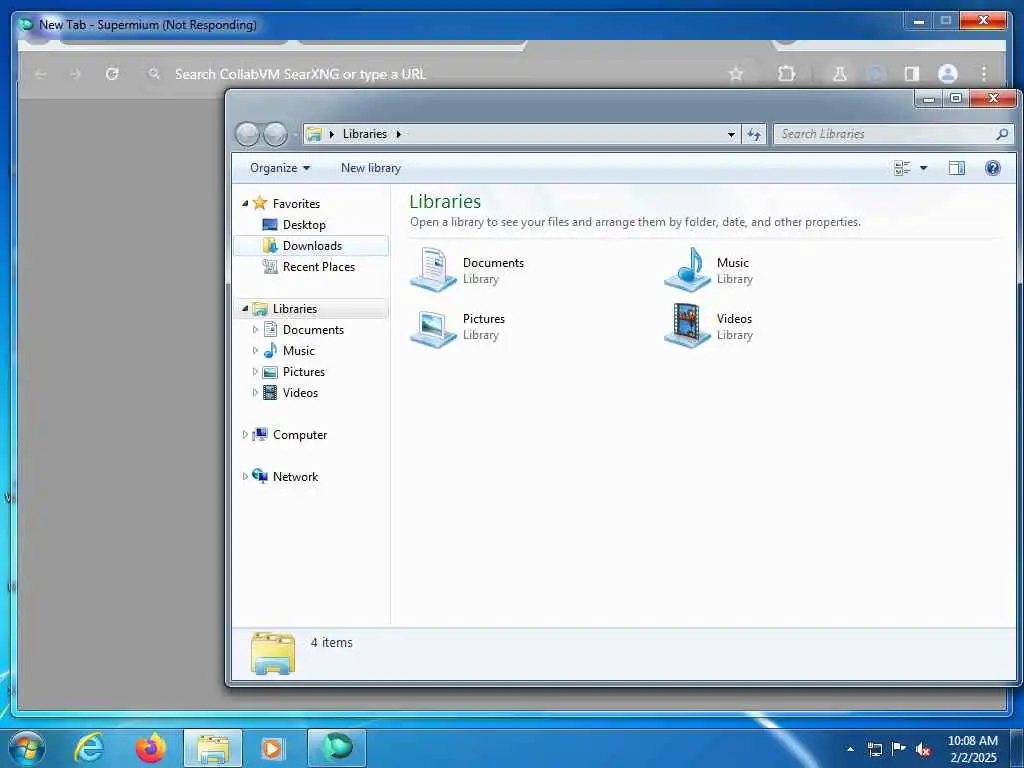
Task: Click Supermium taskbar button
Action: click(336, 748)
